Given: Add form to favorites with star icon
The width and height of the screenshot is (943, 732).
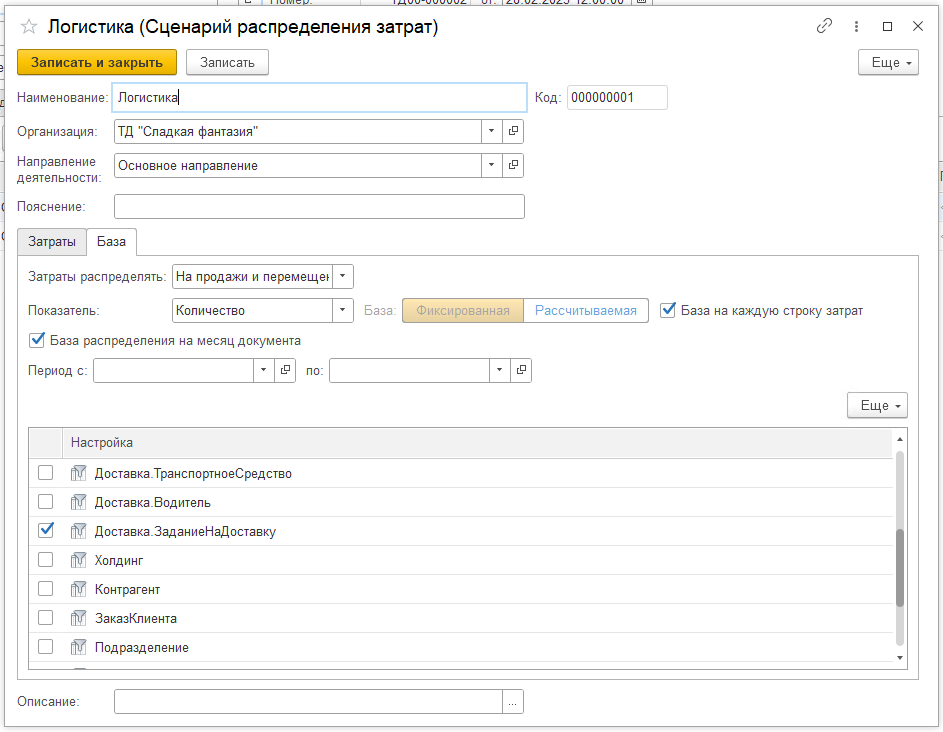Looking at the screenshot, I should pyautogui.click(x=29, y=28).
